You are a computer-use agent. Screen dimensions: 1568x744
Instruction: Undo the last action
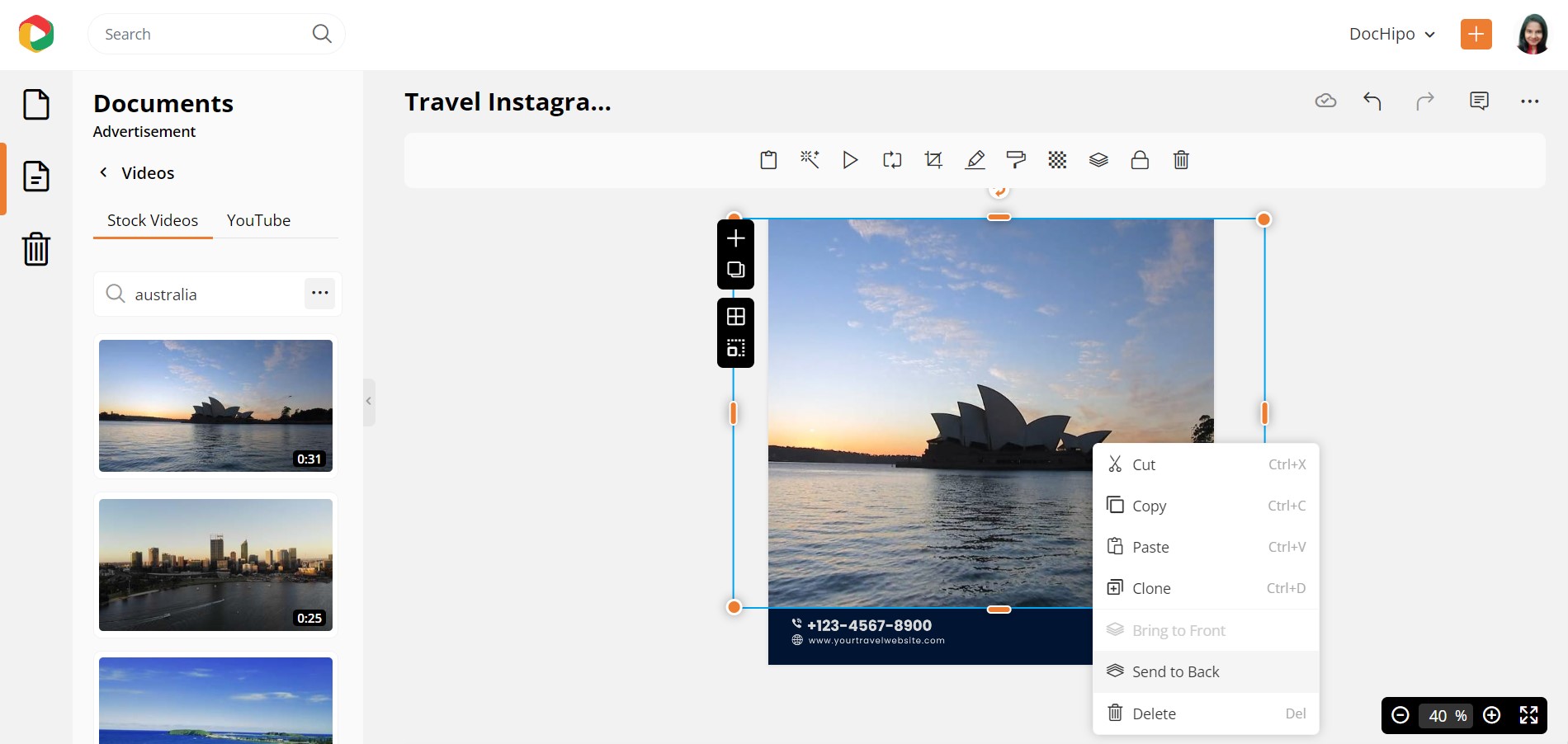[1372, 101]
